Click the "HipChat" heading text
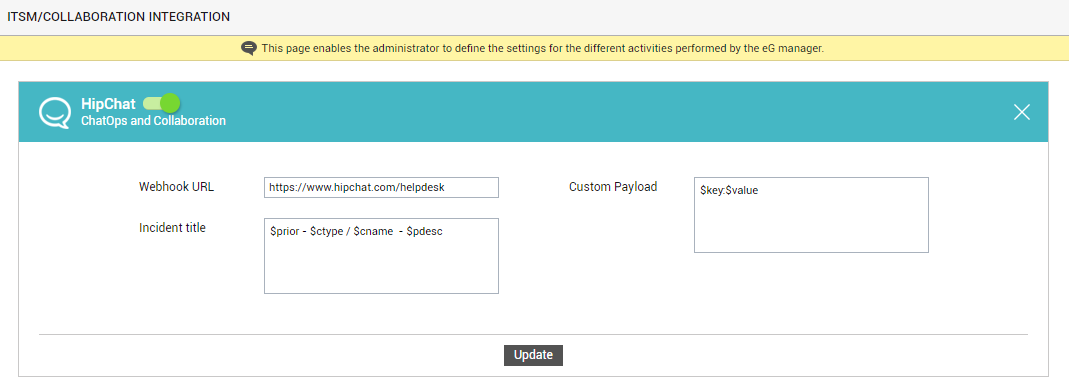Screen dimensions: 1069x388 [108, 104]
